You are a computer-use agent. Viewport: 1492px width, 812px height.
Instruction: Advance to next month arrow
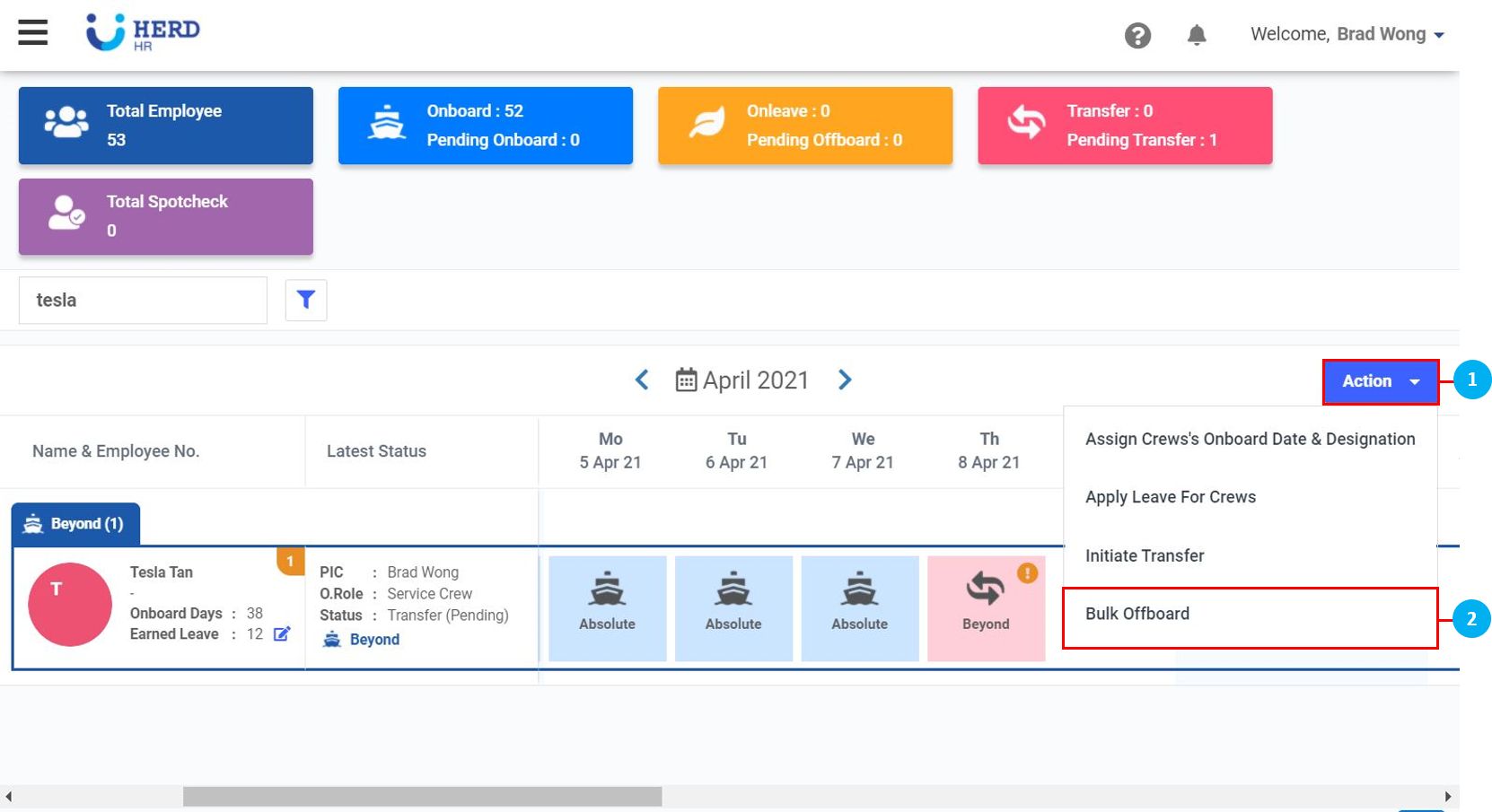(845, 380)
